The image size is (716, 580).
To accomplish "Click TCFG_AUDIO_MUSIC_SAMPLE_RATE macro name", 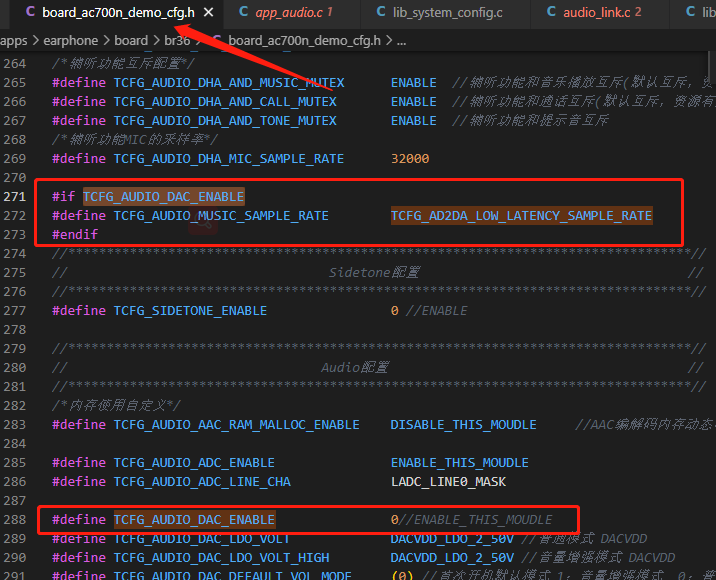I will [x=221, y=216].
